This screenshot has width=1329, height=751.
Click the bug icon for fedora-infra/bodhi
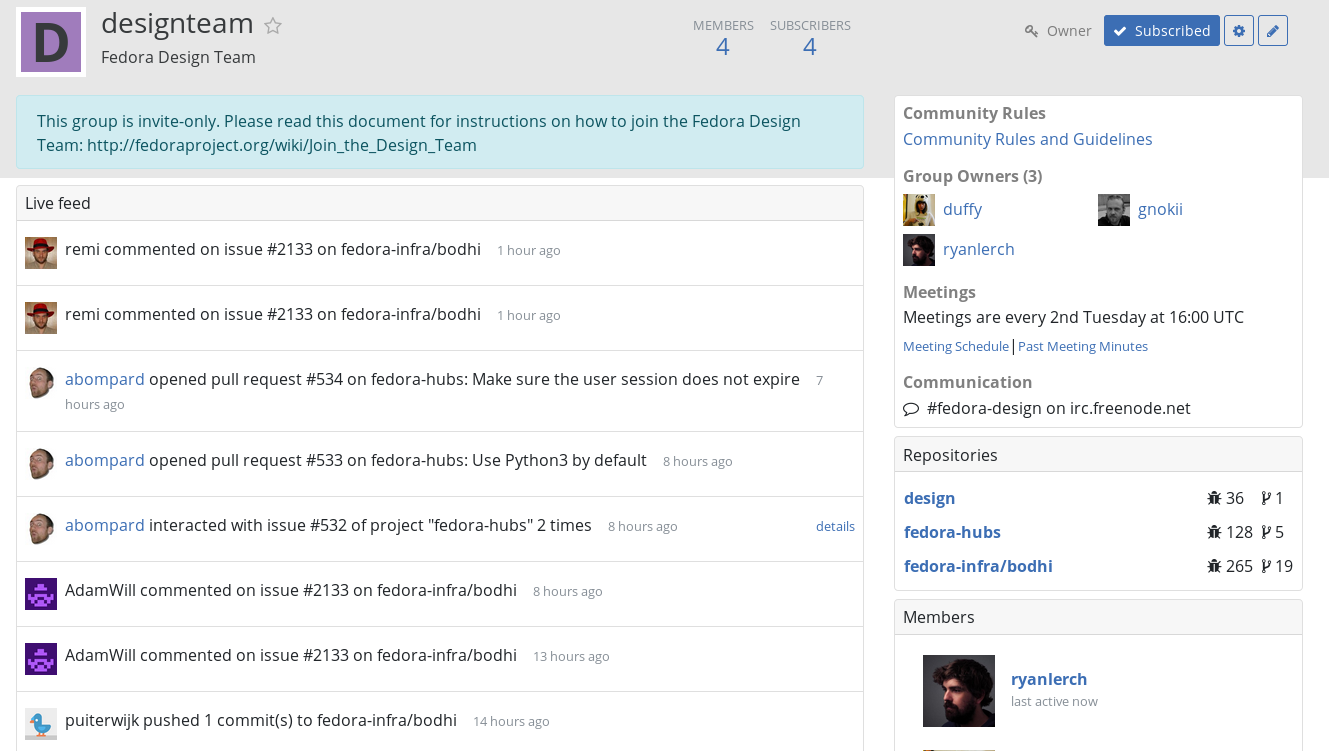coord(1214,566)
